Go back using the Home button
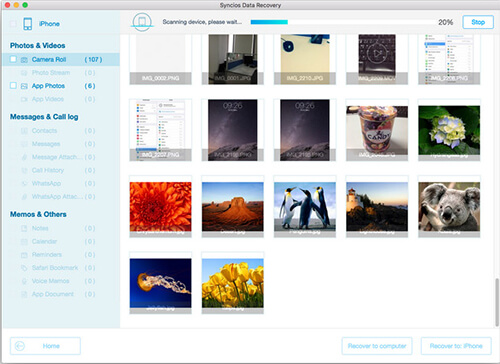The image size is (500, 364). pyautogui.click(x=45, y=346)
